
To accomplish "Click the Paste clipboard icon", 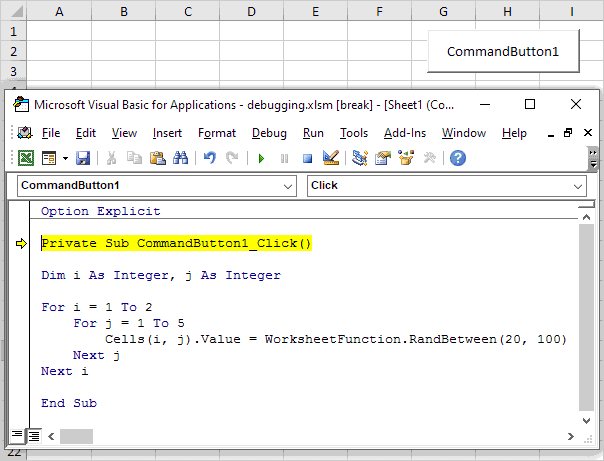I will pos(158,158).
